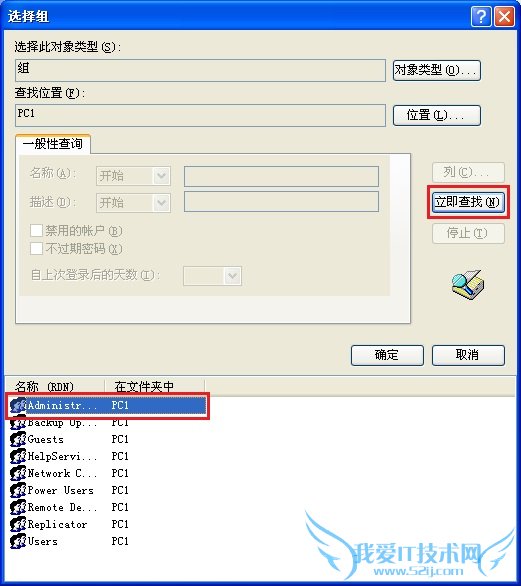Toggle the 不过期密码 checkbox
The image size is (521, 586).
pyautogui.click(x=36, y=248)
